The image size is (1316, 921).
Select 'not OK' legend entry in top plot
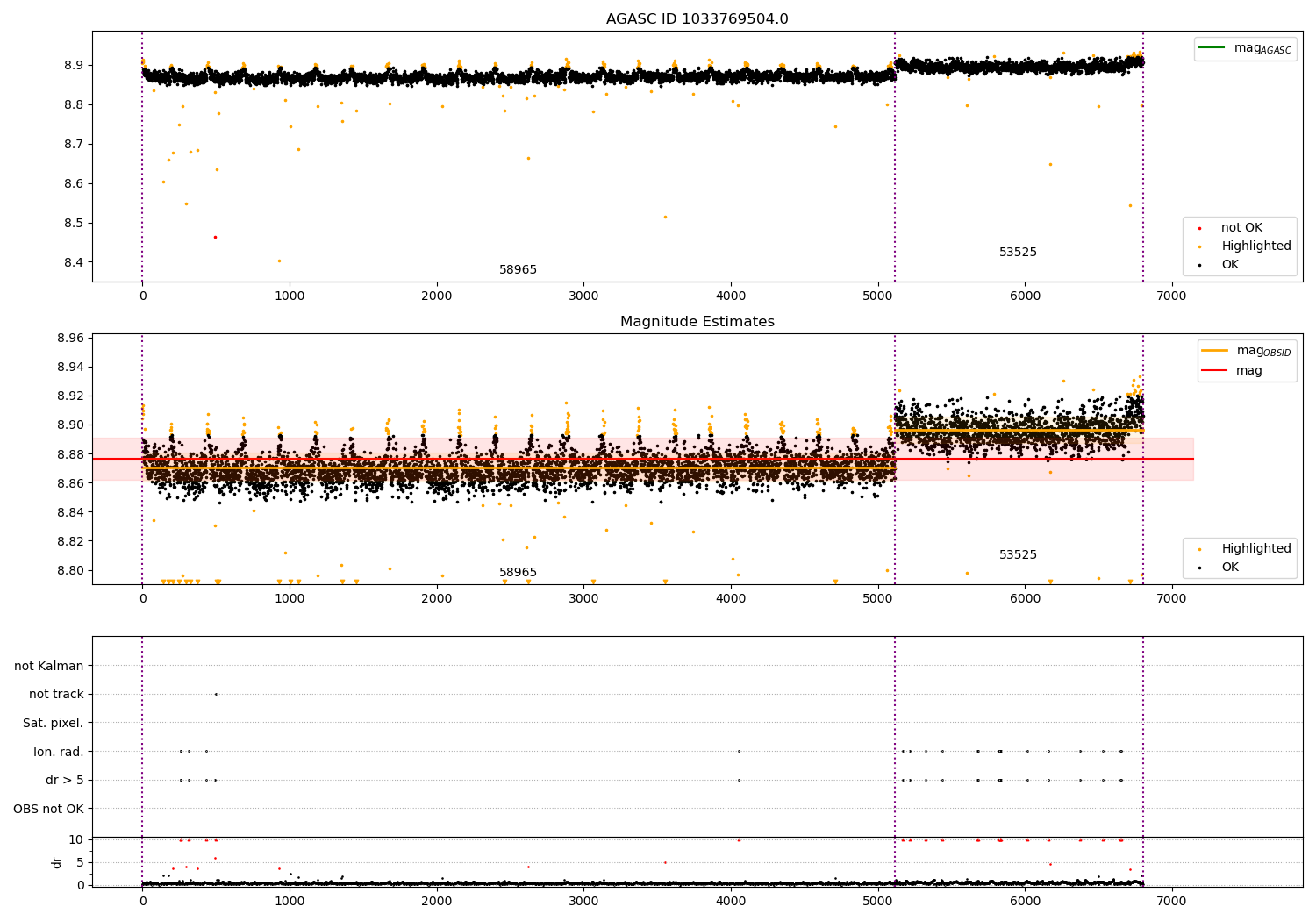click(x=1241, y=228)
